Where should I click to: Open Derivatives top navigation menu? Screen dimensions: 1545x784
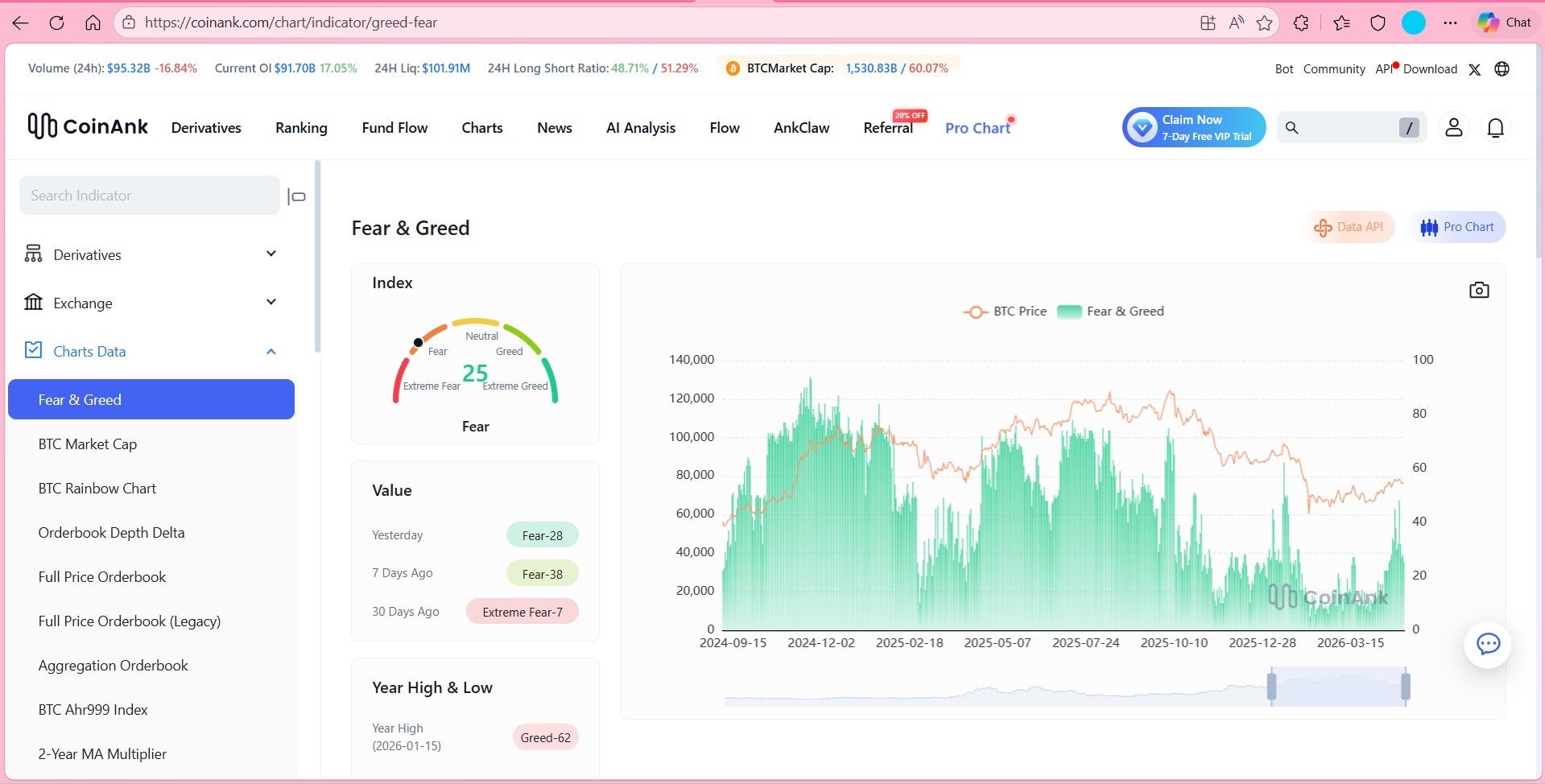pyautogui.click(x=206, y=128)
